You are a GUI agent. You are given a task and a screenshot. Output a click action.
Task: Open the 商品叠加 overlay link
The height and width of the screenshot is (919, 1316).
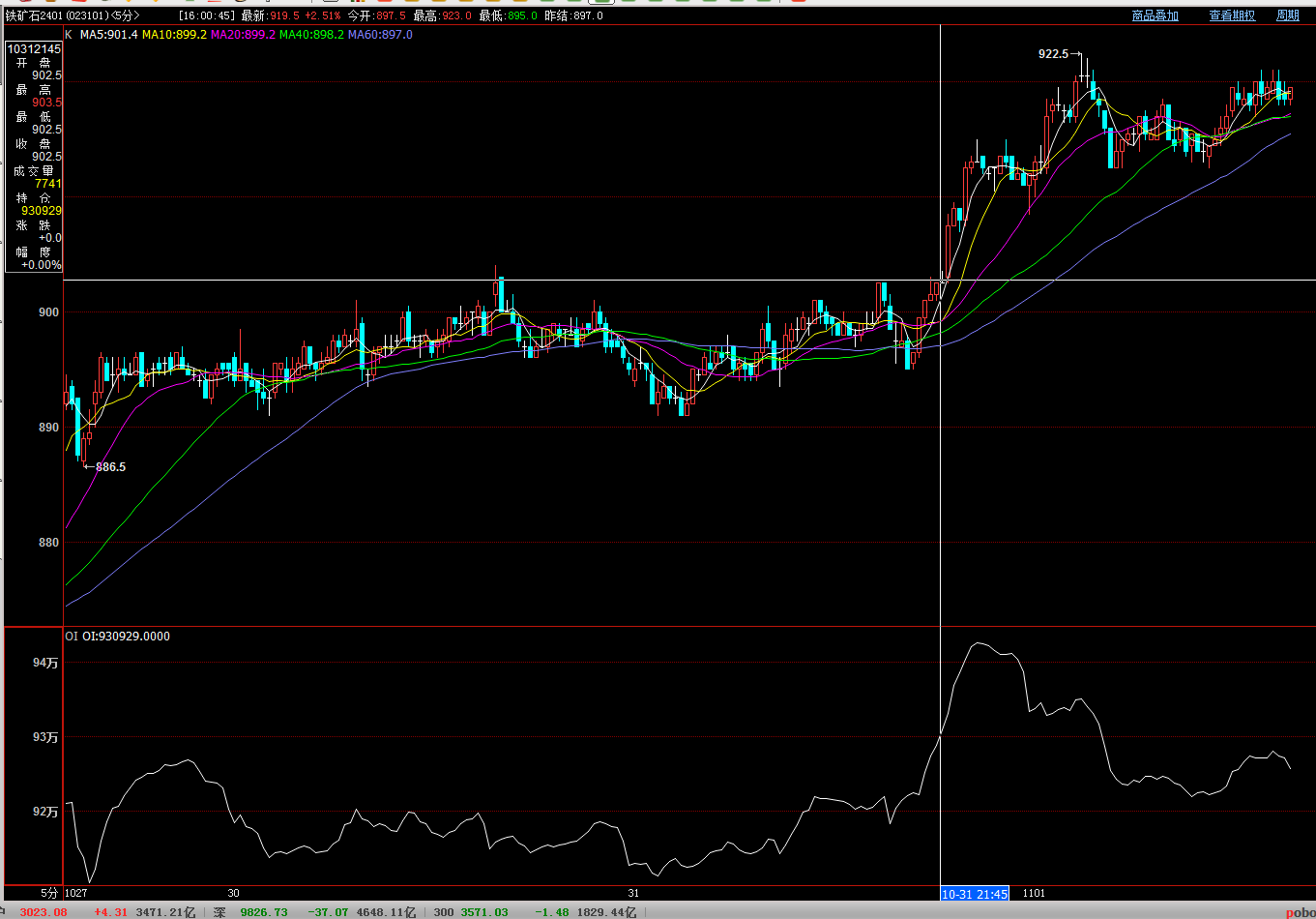click(1155, 15)
